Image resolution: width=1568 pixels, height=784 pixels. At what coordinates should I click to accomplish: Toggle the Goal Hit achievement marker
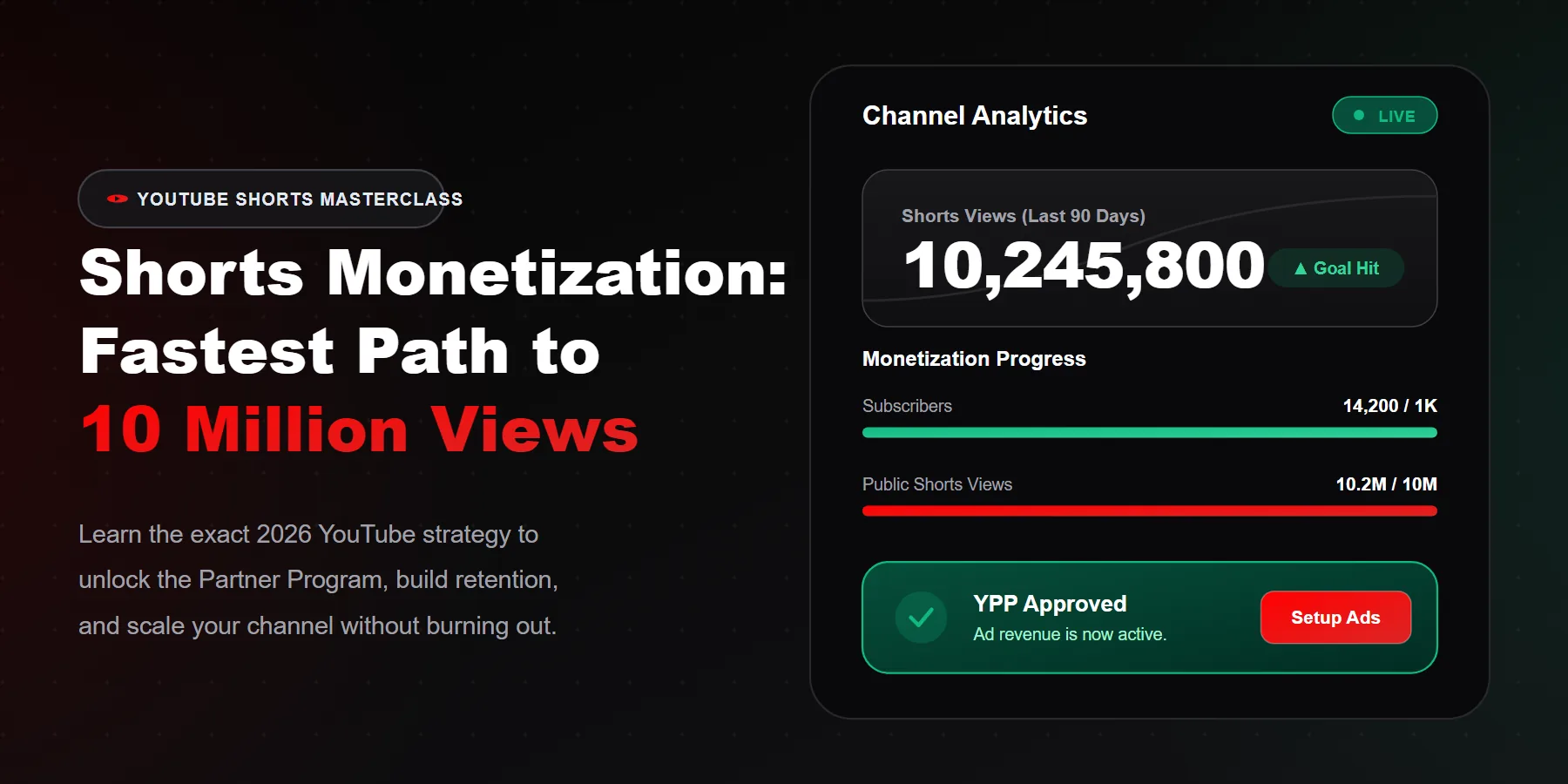click(x=1336, y=268)
